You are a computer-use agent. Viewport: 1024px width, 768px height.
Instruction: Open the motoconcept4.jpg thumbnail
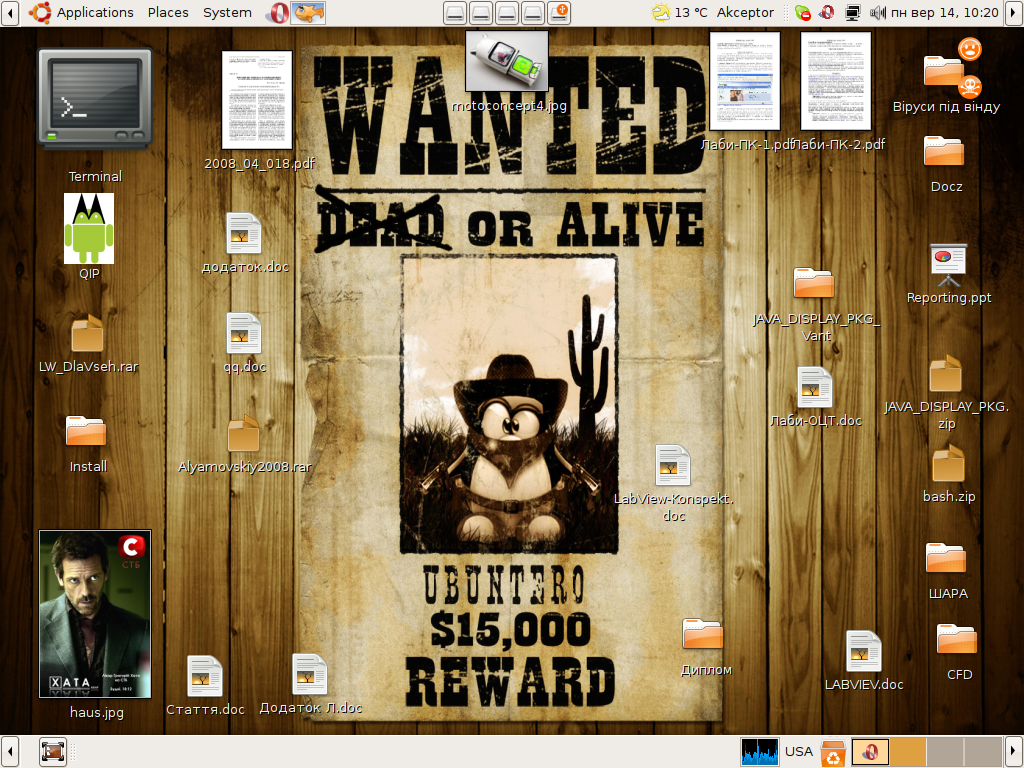(507, 61)
